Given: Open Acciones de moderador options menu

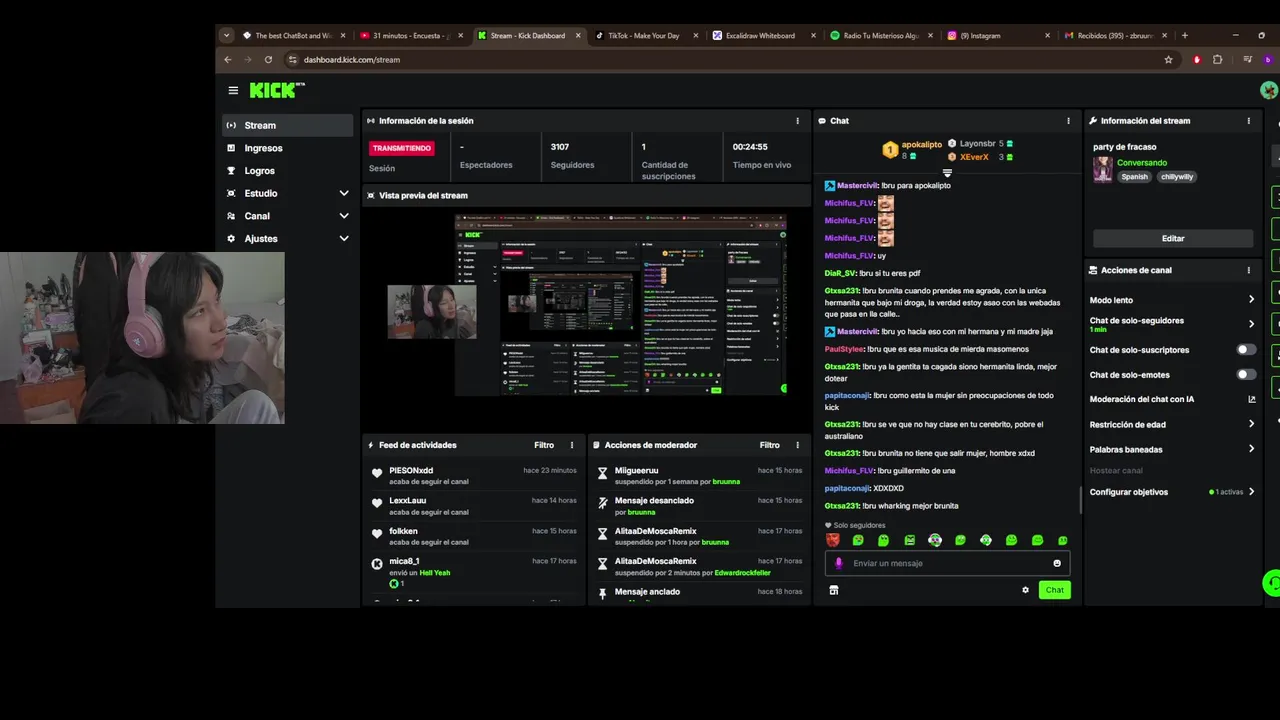Looking at the screenshot, I should click(797, 445).
